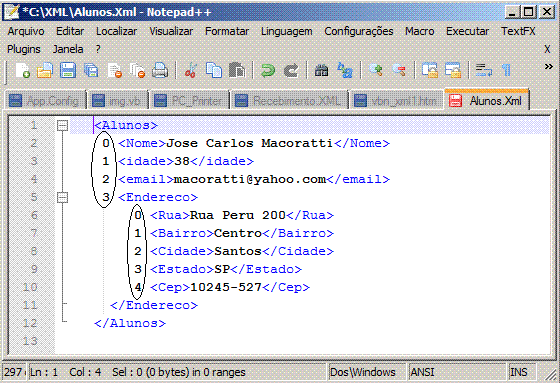Open the Configurações menu
This screenshot has width=560, height=383.
359,31
